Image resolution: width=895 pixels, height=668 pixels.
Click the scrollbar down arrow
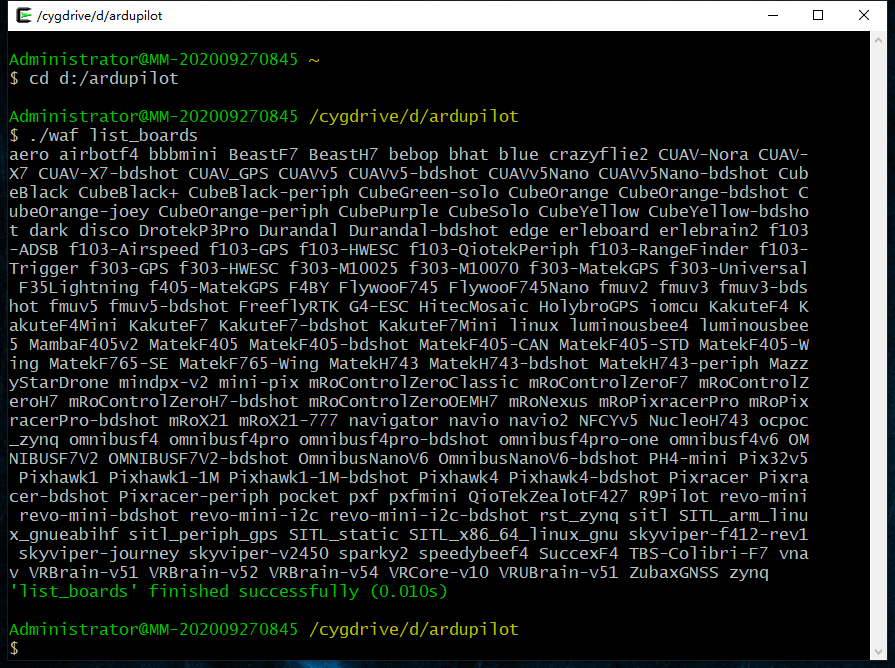tap(878, 651)
